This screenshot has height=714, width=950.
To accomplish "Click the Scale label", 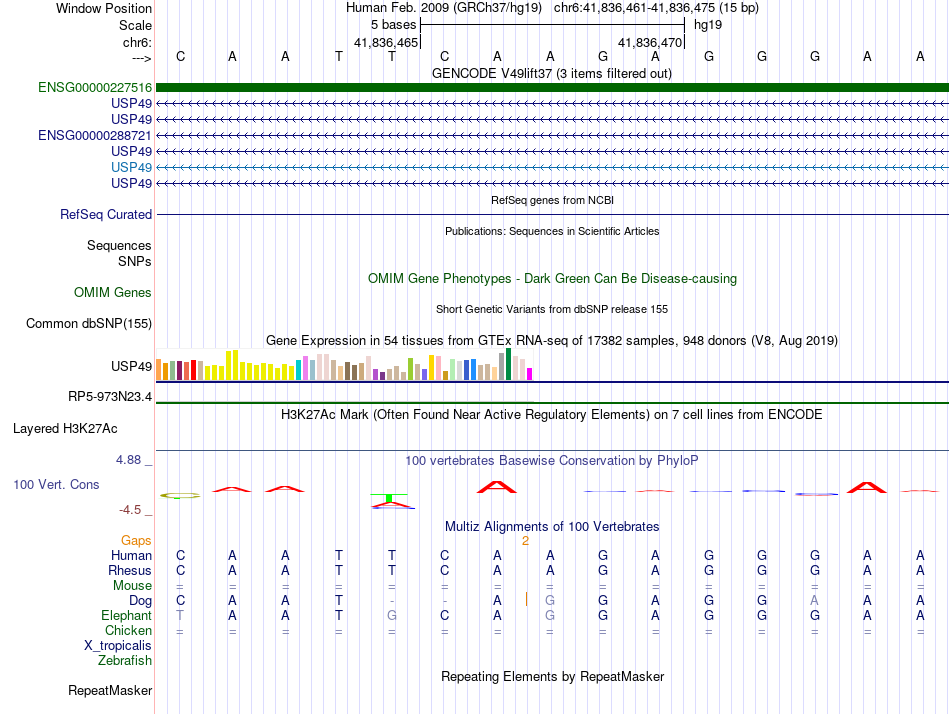I will (135, 25).
